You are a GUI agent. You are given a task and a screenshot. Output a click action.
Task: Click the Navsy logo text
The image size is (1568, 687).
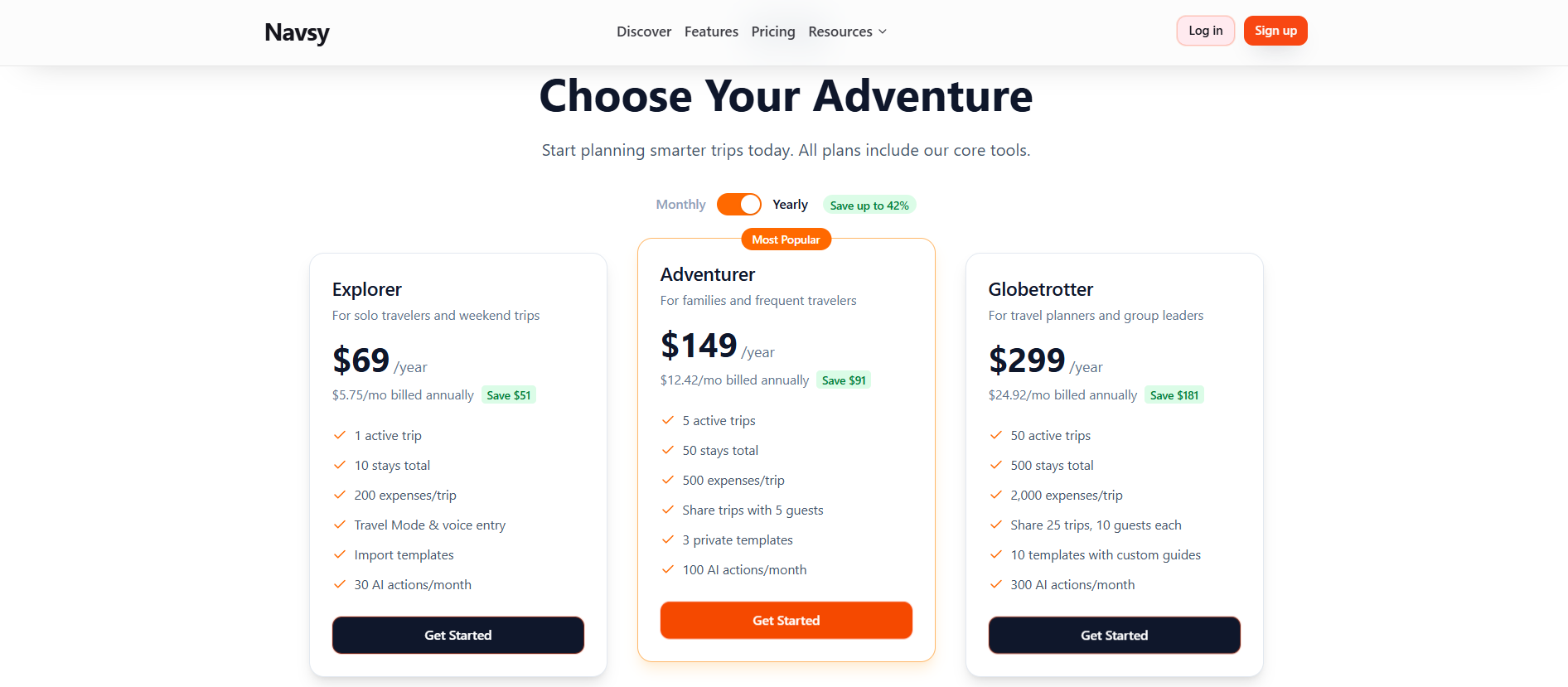(296, 32)
